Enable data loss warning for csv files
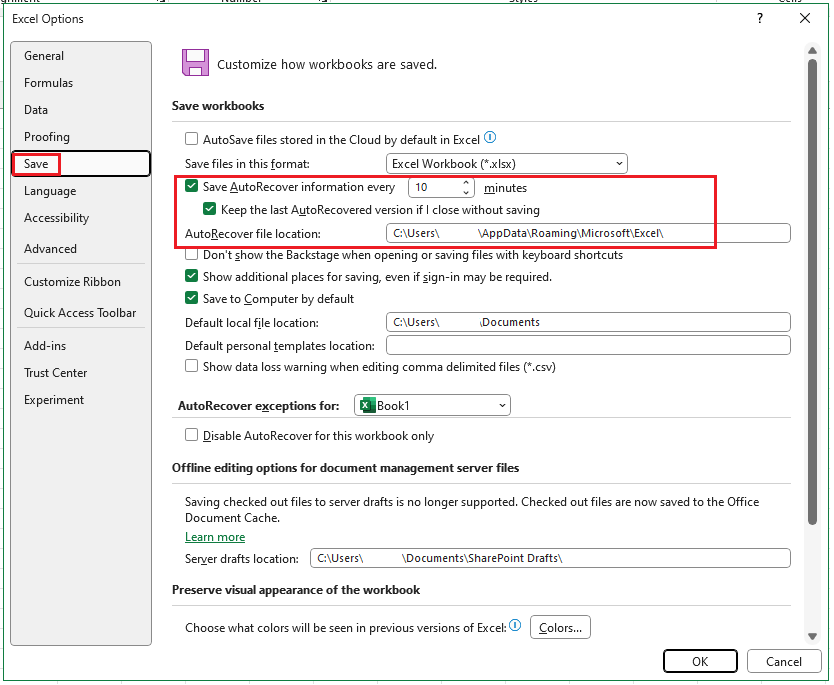Viewport: 834px width, 685px height. pyautogui.click(x=191, y=366)
